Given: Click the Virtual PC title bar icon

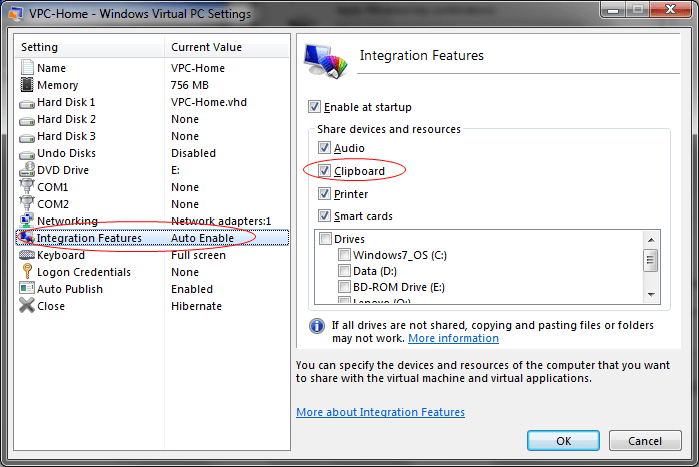Looking at the screenshot, I should pos(16,14).
